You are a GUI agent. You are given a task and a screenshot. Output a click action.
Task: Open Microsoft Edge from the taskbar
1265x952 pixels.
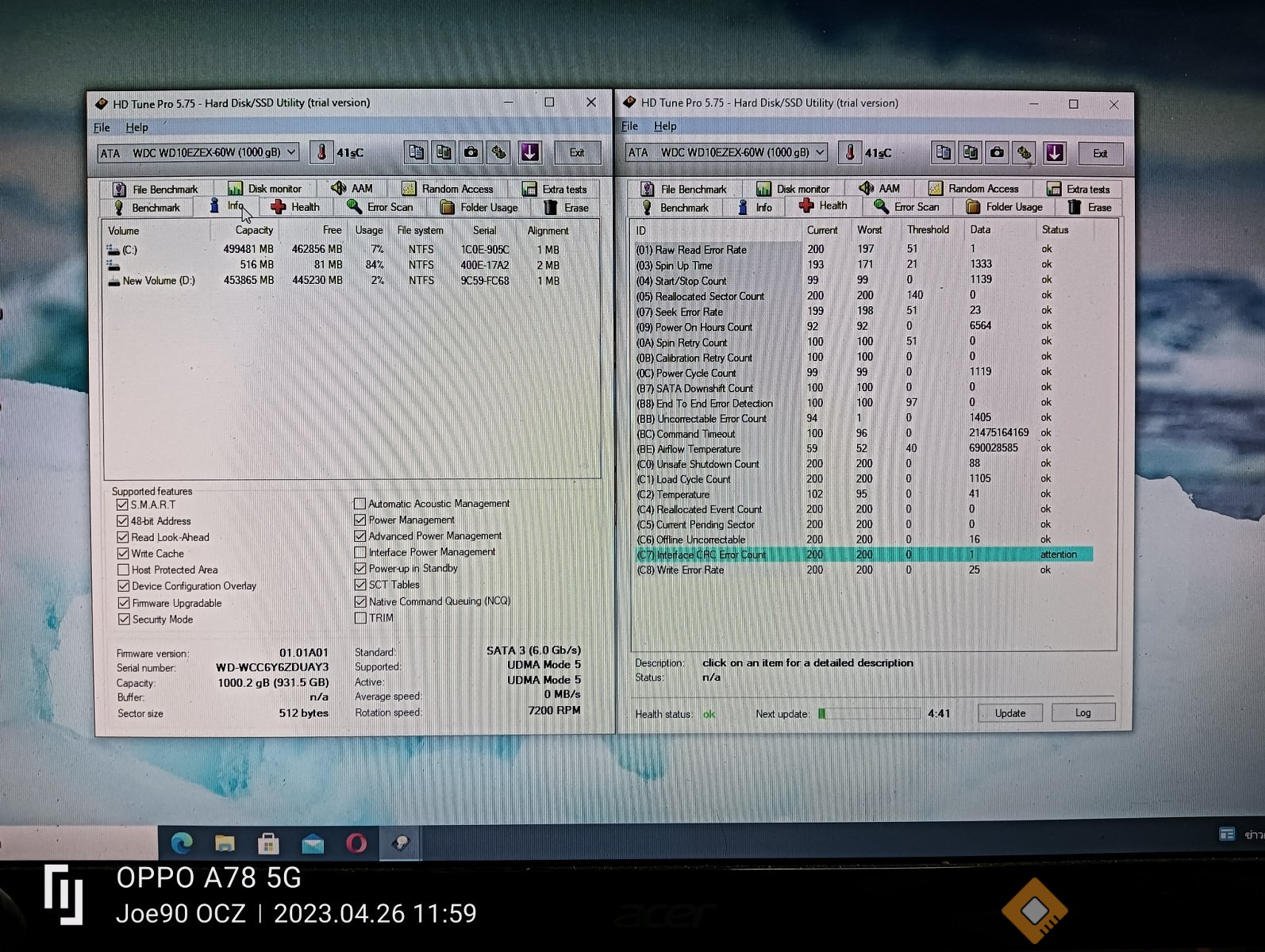coord(182,843)
